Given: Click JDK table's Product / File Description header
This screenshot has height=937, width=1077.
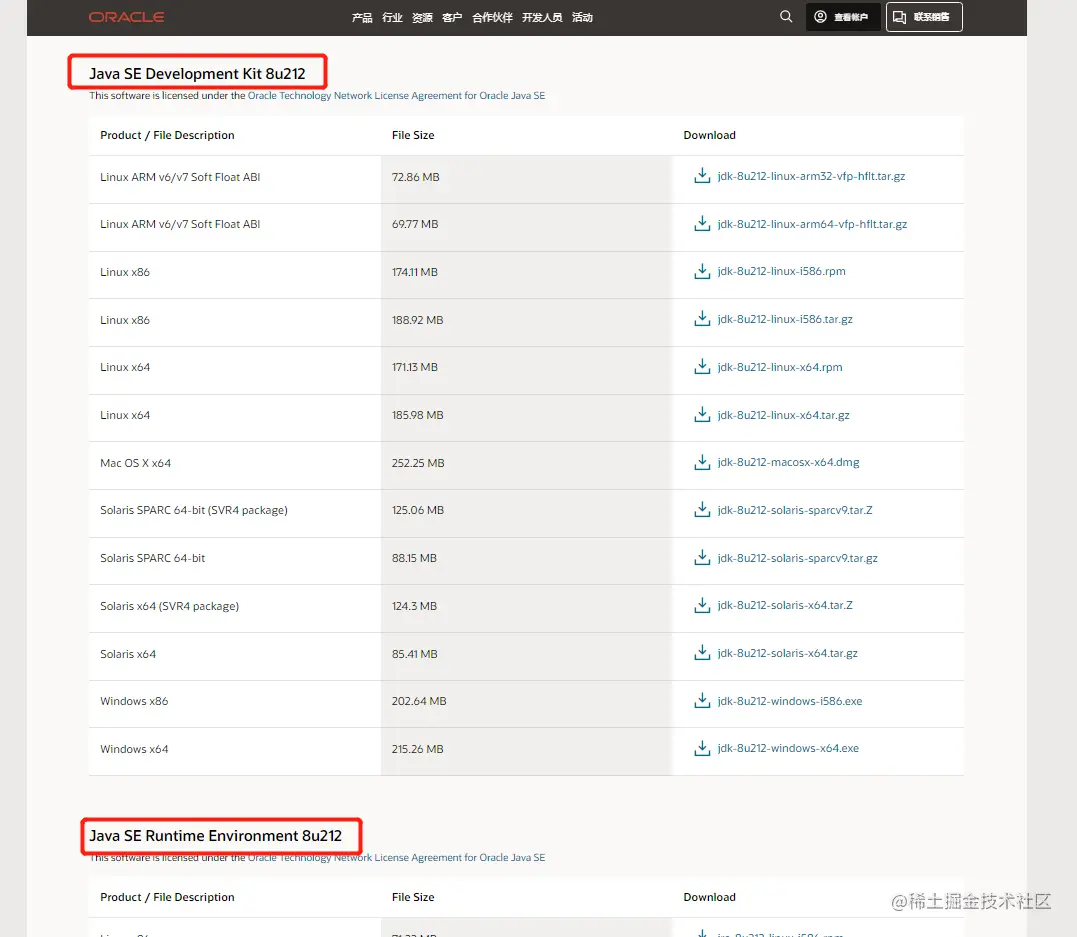Looking at the screenshot, I should [167, 135].
